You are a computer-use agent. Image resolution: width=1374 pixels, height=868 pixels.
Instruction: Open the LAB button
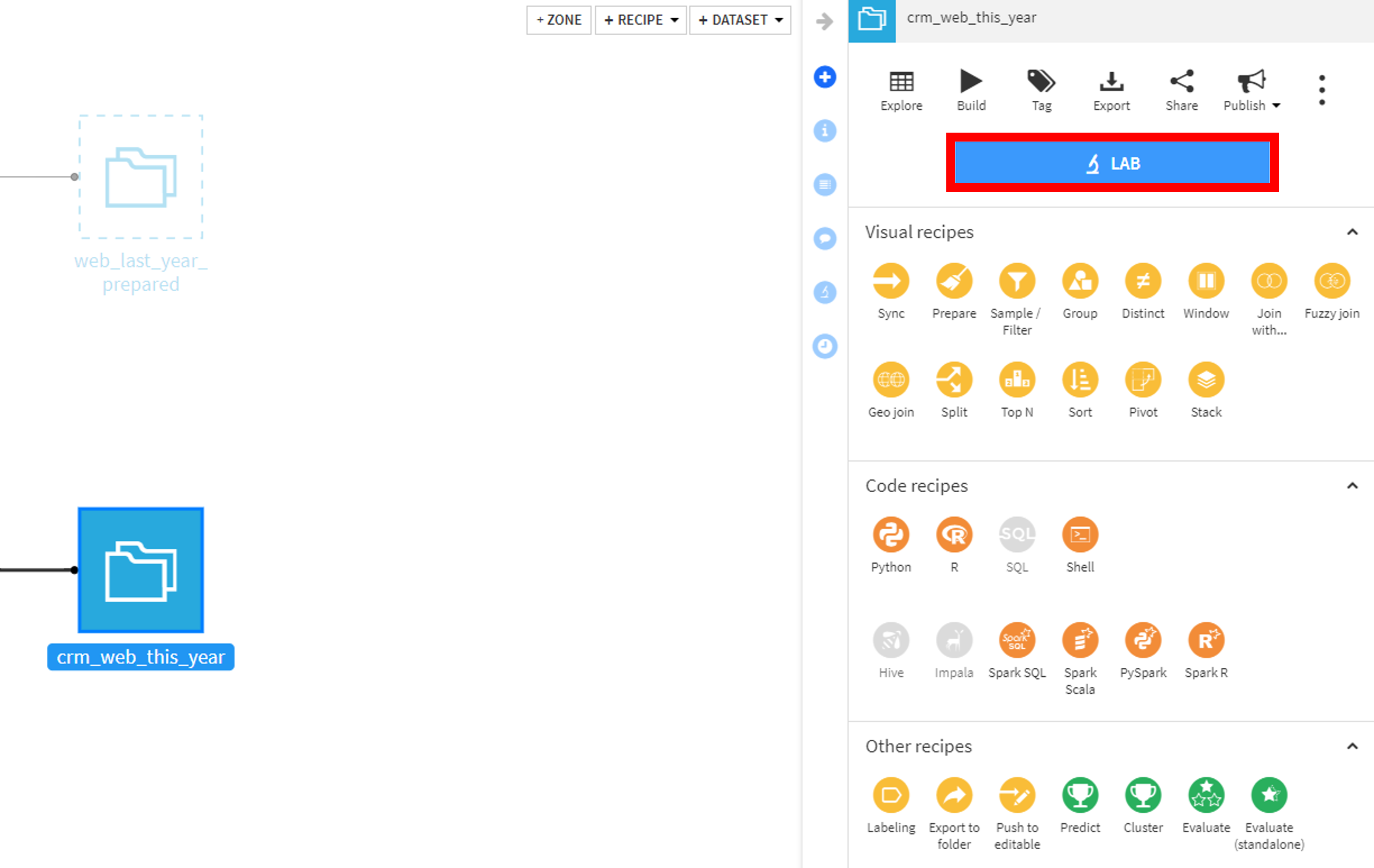pyautogui.click(x=1112, y=163)
